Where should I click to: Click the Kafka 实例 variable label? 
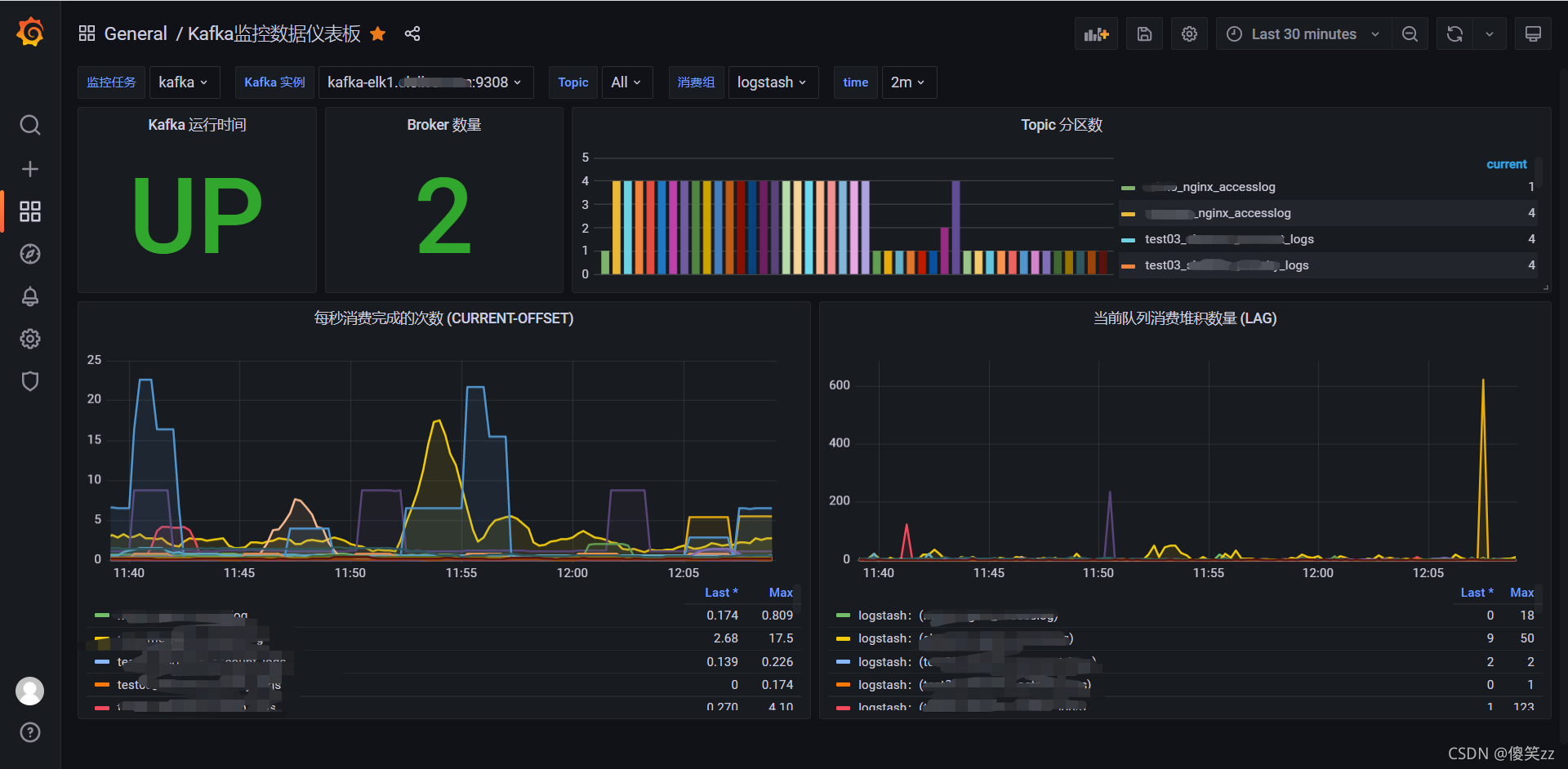pyautogui.click(x=274, y=82)
